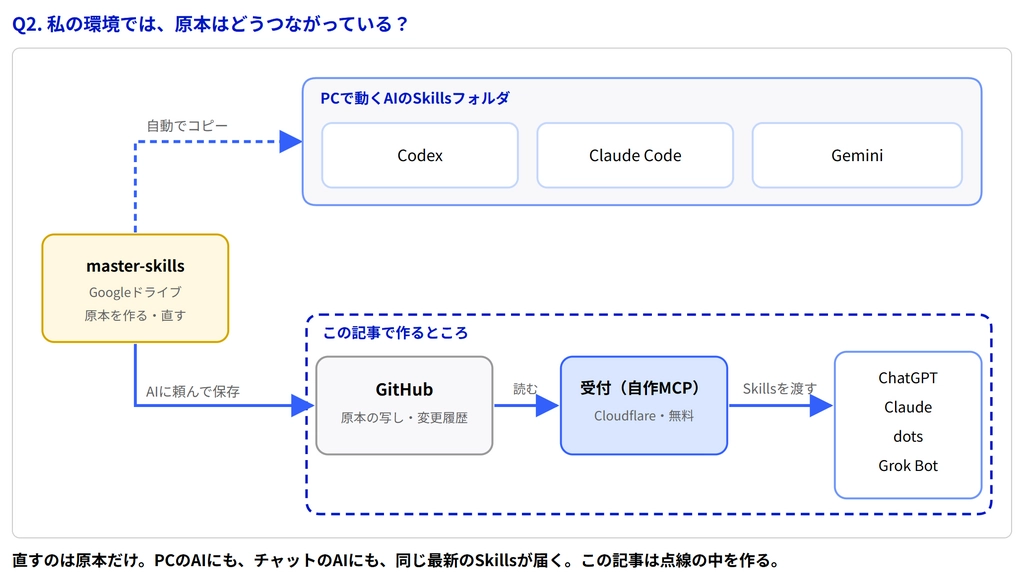Image resolution: width=1024 pixels, height=582 pixels.
Task: Click the GitHub node title
Action: (x=404, y=389)
